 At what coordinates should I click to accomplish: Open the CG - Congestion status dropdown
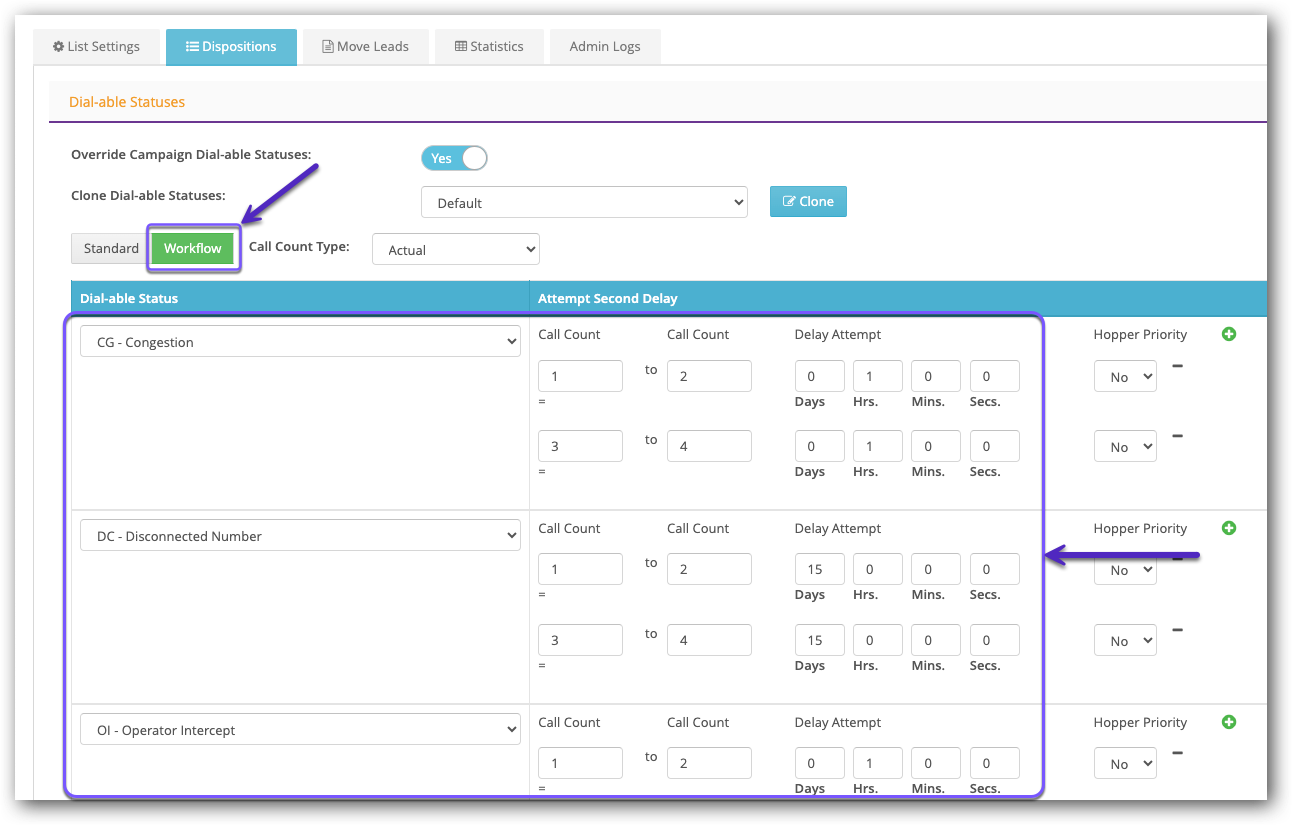click(x=299, y=341)
